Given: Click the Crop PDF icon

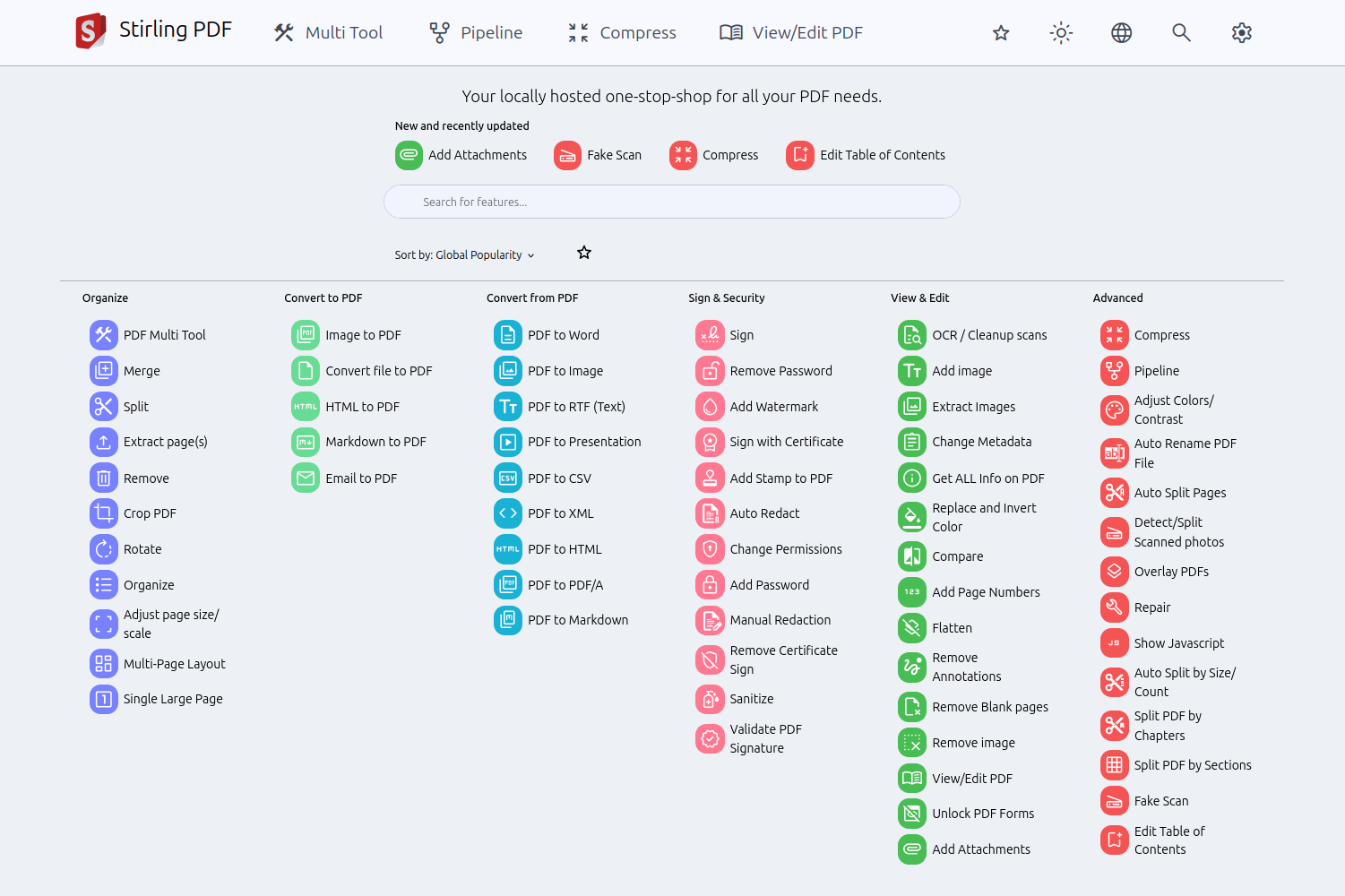Looking at the screenshot, I should coord(104,513).
